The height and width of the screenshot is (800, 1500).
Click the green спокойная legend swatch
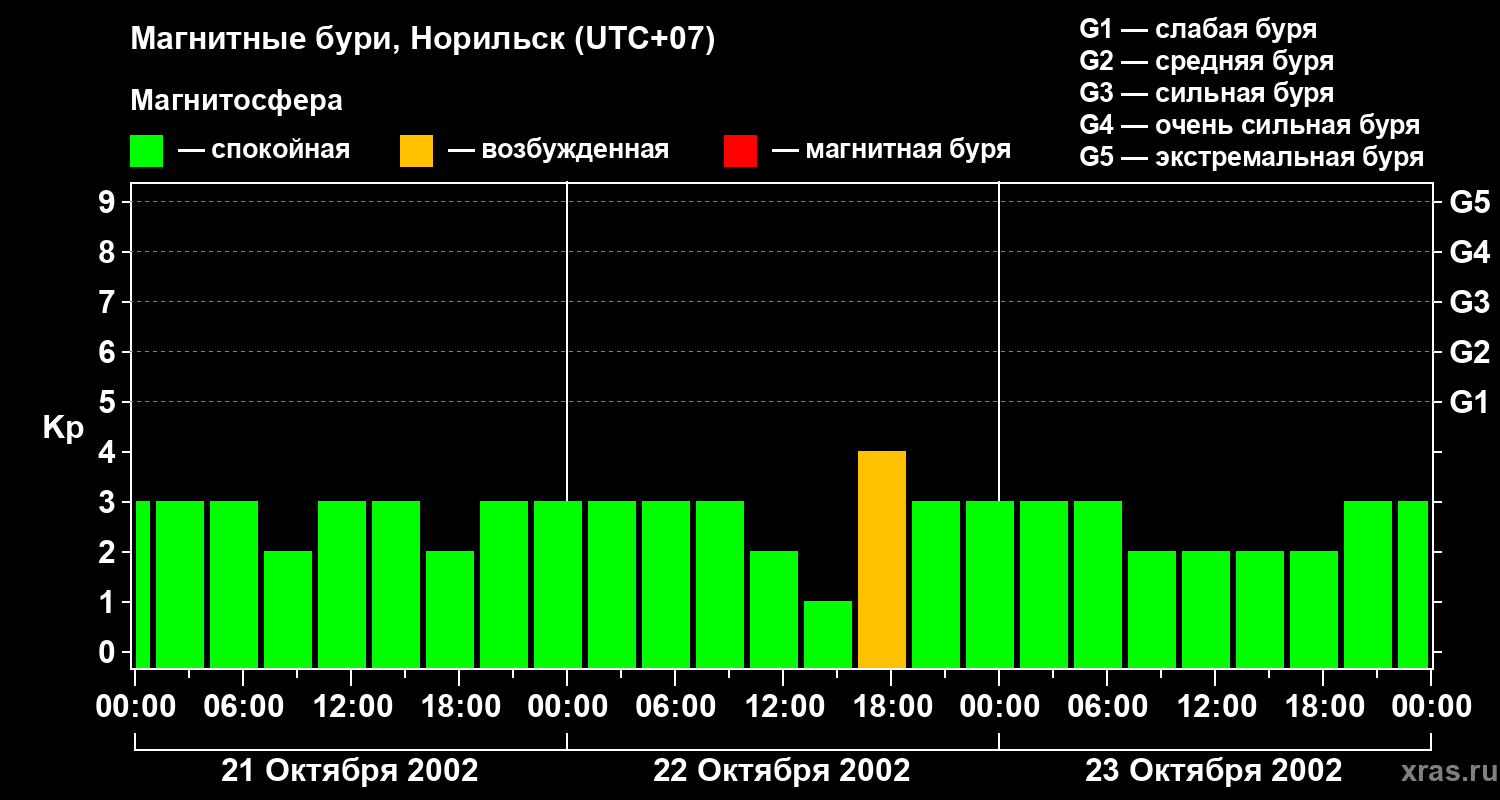tap(146, 151)
